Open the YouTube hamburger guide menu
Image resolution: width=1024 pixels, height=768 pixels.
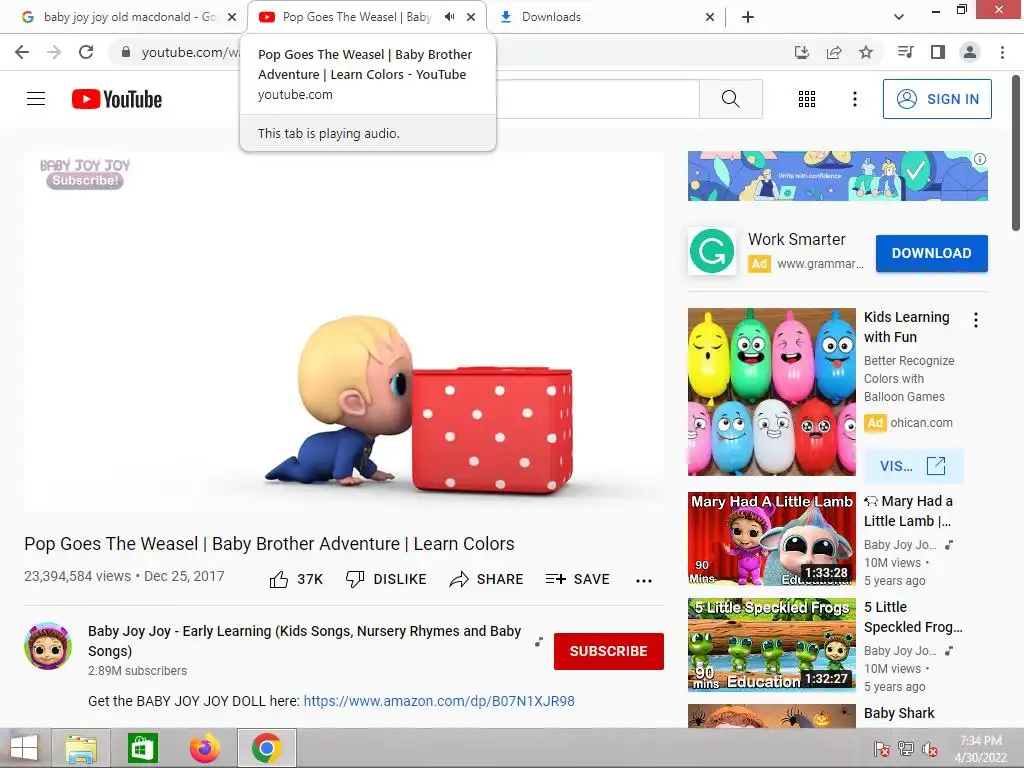36,99
